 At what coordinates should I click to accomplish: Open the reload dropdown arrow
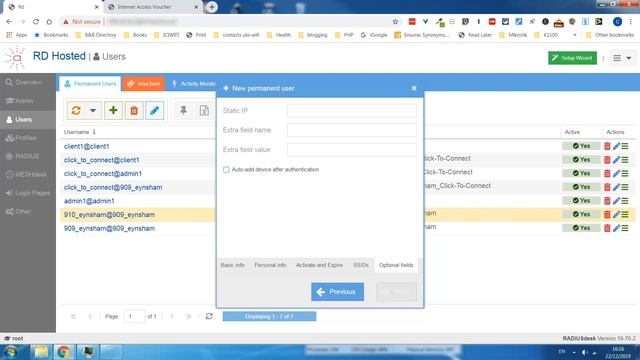coord(93,110)
